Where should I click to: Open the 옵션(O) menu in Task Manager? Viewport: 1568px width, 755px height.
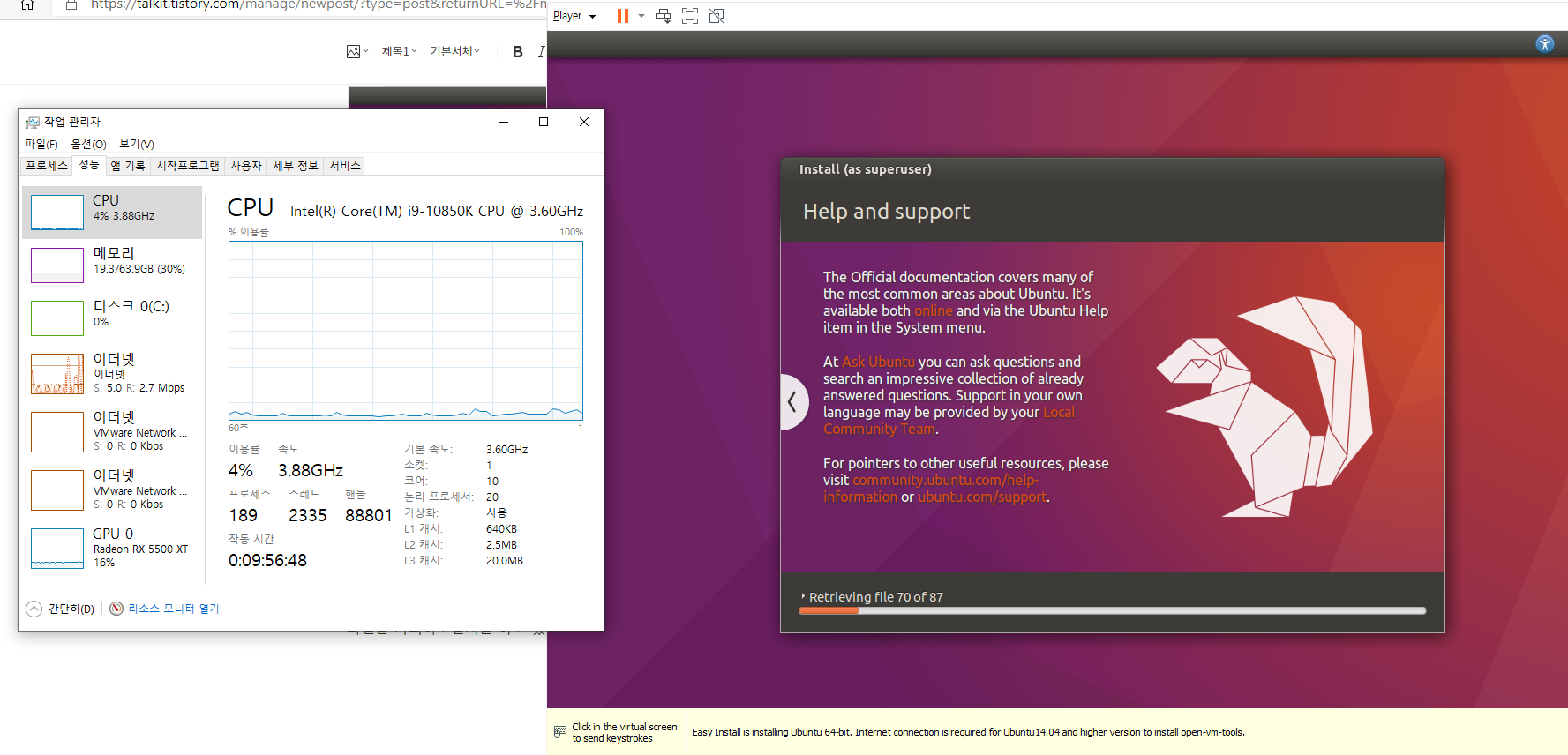pyautogui.click(x=88, y=144)
